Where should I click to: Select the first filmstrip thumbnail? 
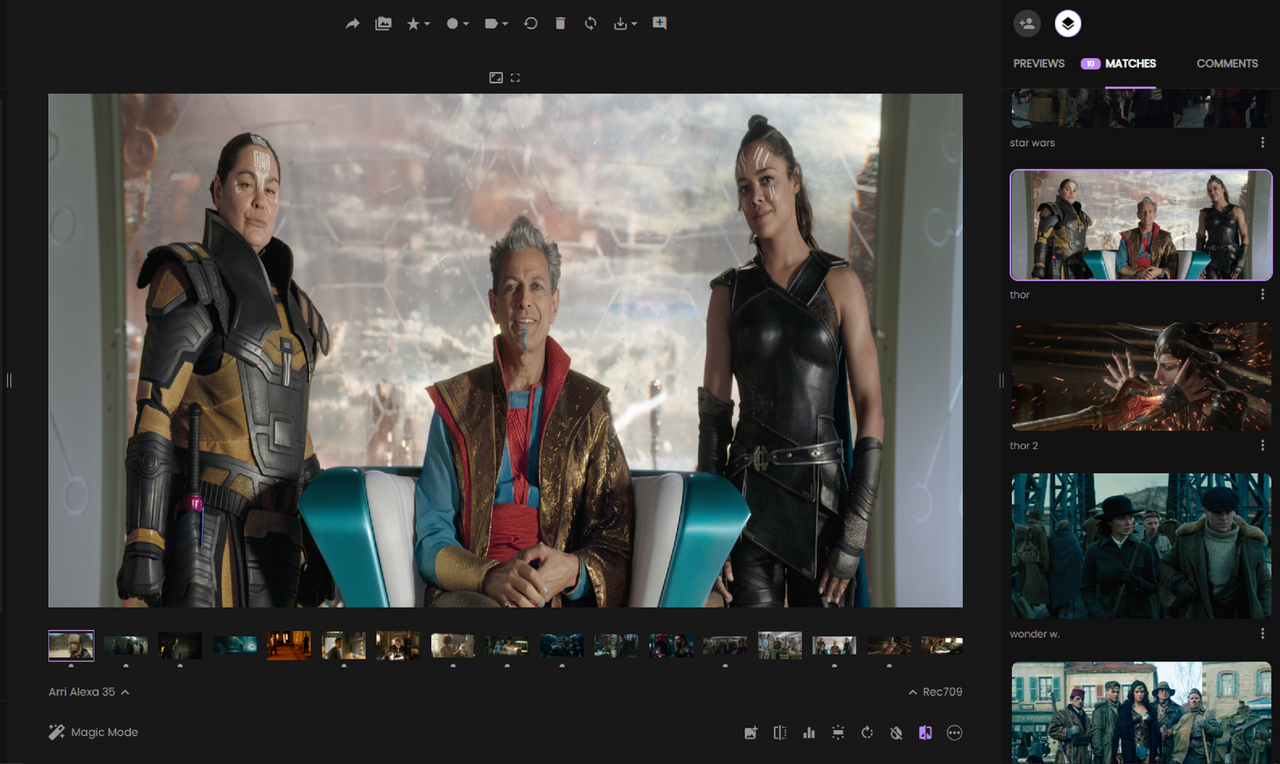(71, 646)
